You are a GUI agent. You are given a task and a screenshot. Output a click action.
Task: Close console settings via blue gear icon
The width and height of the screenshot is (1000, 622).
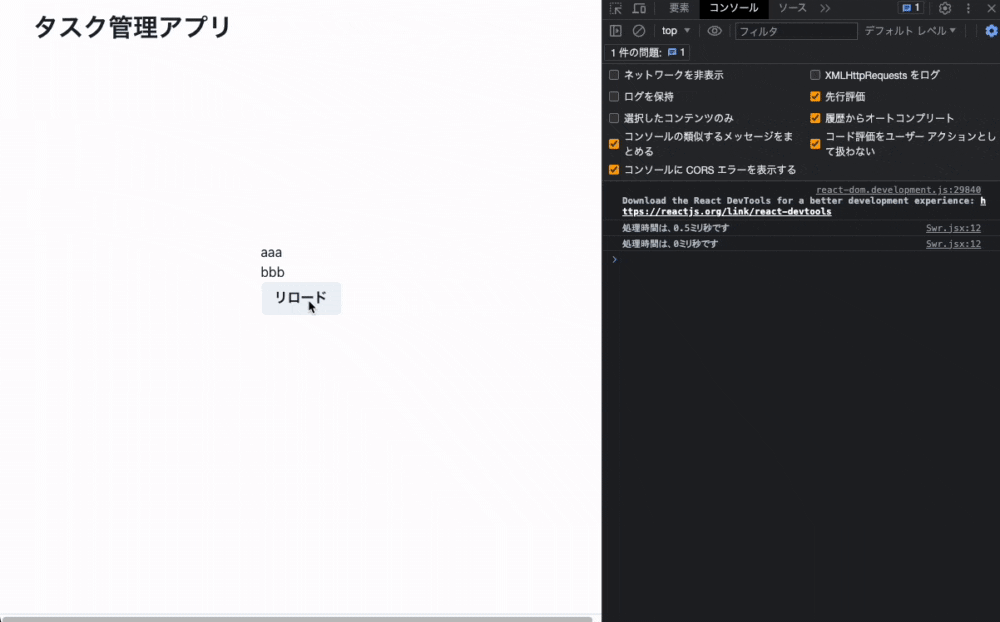[x=990, y=30]
